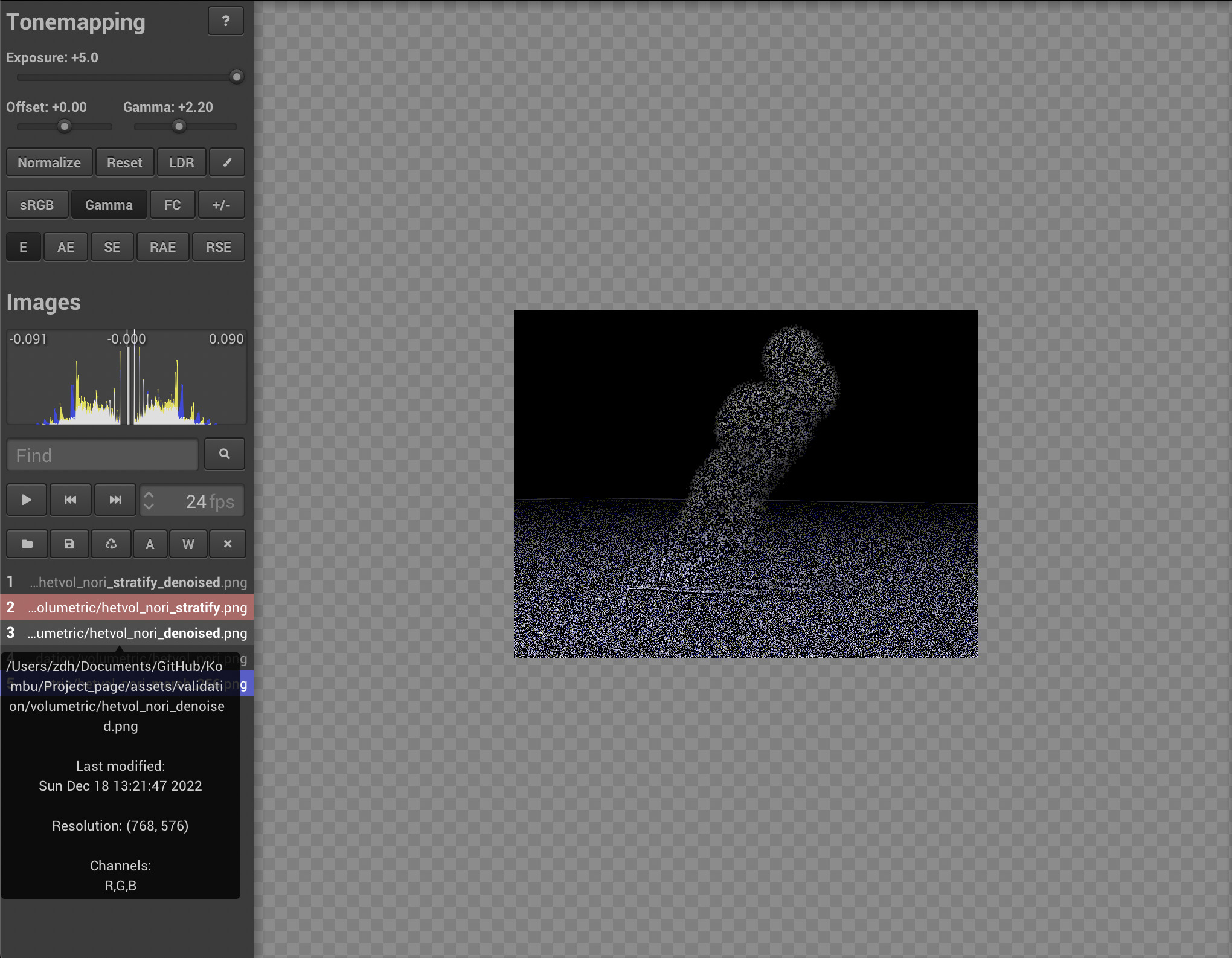
Task: Select image 1 hetvol_nori_stratify_denoised.png
Action: pyautogui.click(x=127, y=582)
